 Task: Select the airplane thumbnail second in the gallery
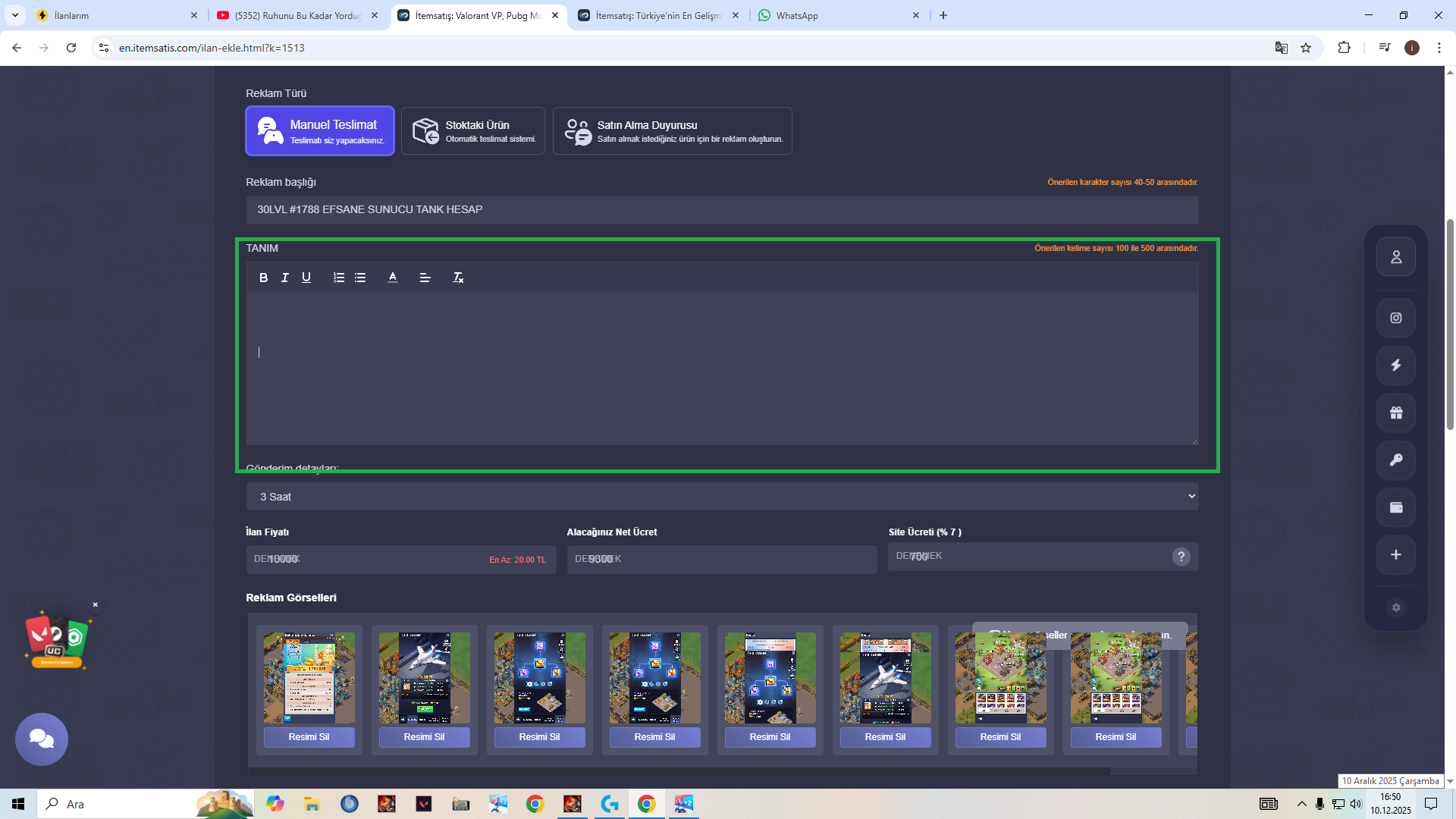coord(424,678)
